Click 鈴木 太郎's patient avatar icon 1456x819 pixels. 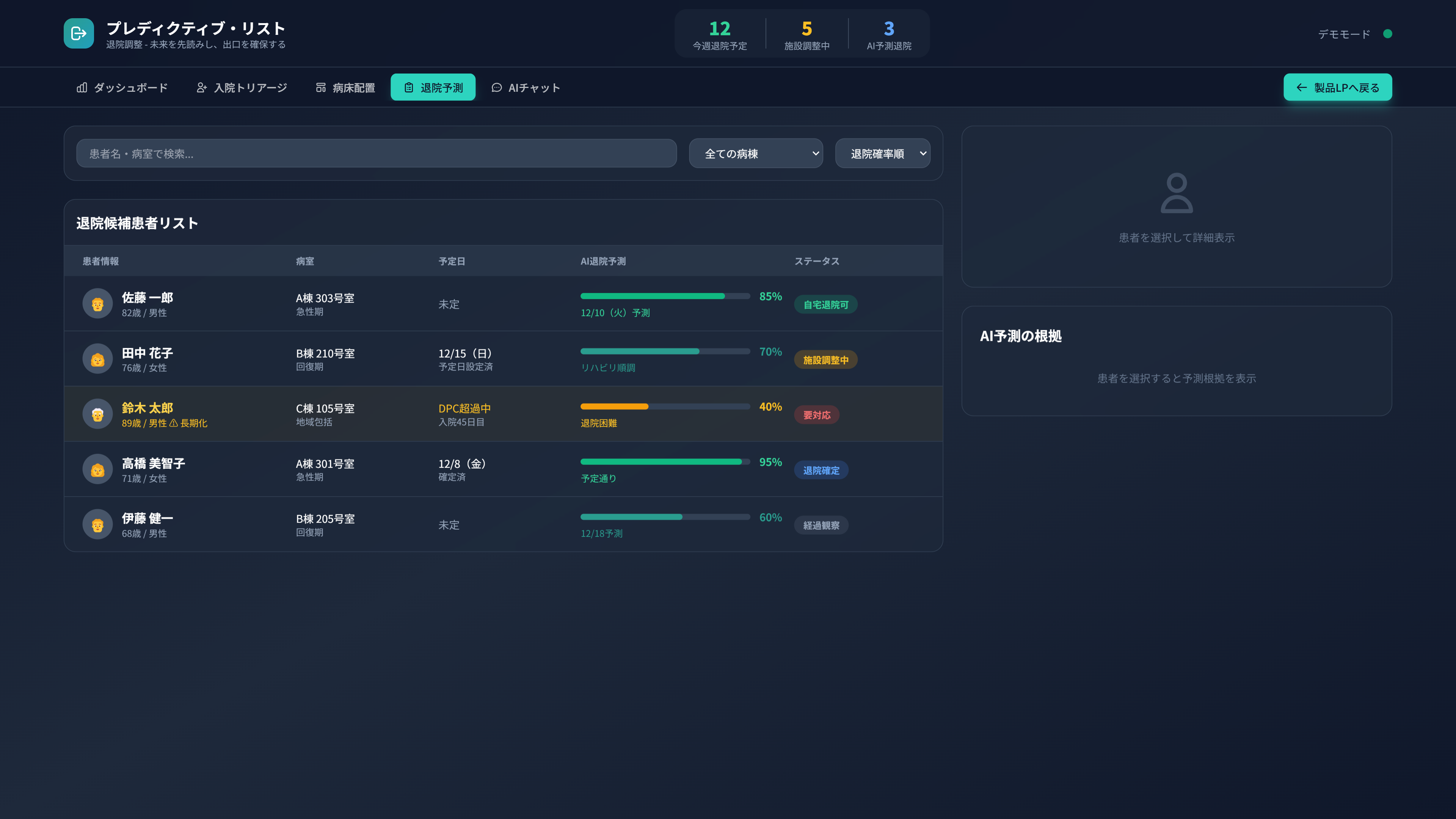click(97, 414)
